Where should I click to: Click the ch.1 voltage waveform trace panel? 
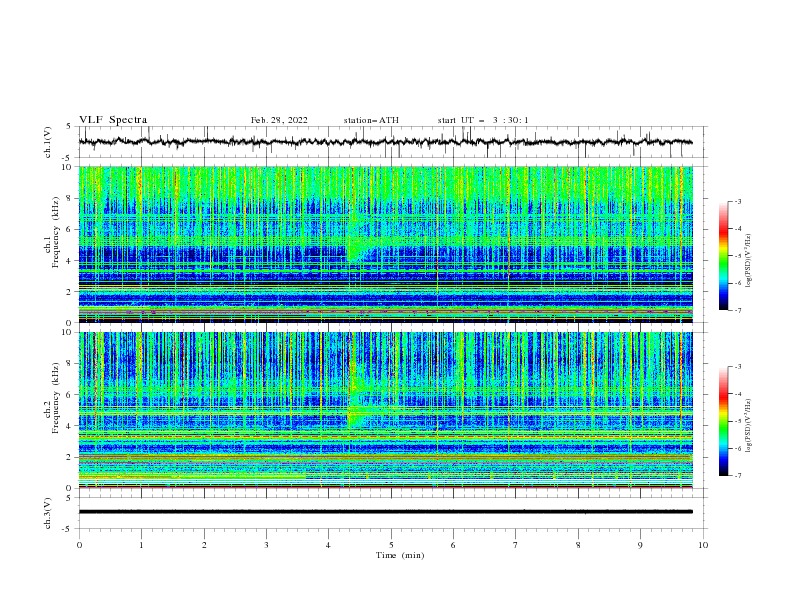(393, 142)
